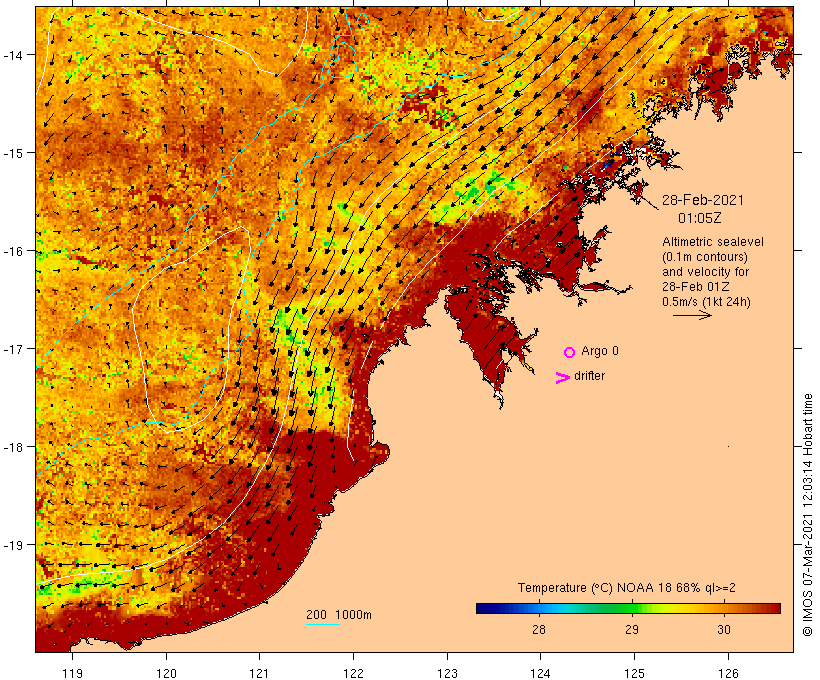
Task: Click the 125 longitude axis label
Action: [x=634, y=673]
